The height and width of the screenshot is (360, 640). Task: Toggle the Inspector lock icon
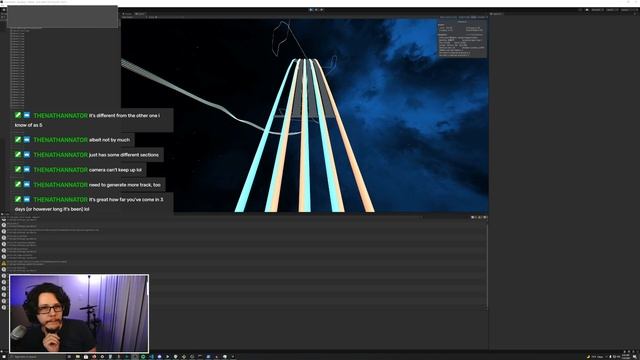click(x=634, y=14)
